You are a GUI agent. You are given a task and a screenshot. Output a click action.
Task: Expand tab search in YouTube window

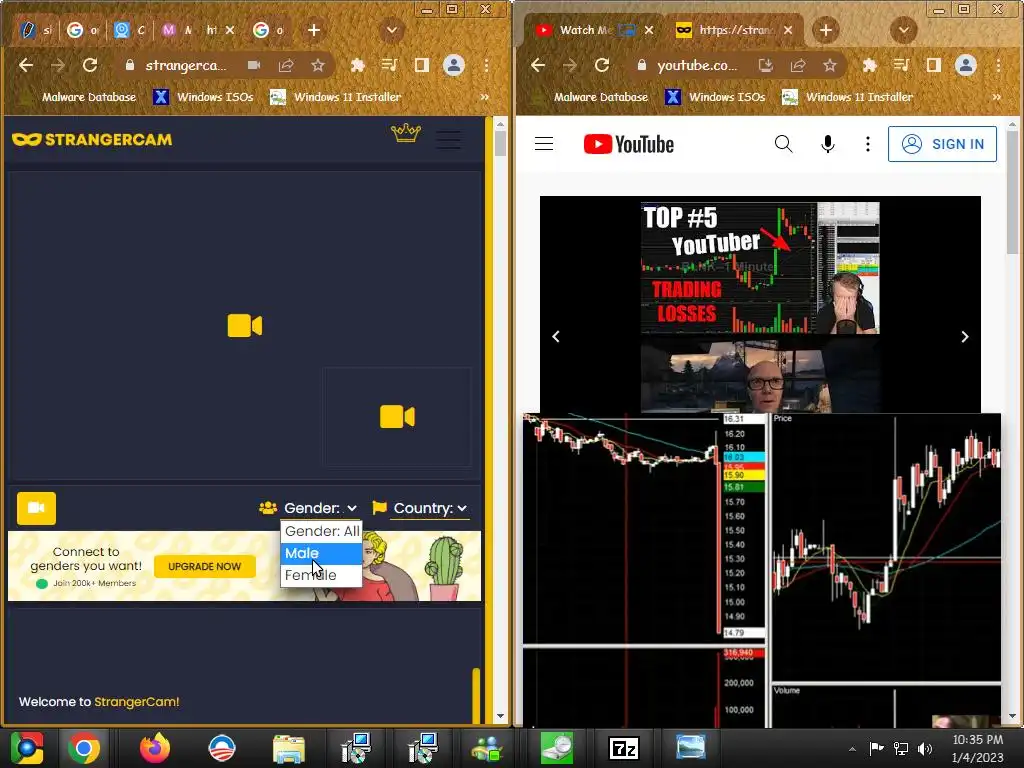(904, 30)
